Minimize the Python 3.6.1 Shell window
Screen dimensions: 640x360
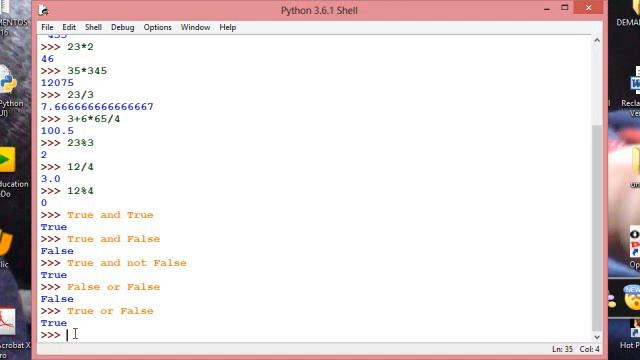pos(547,9)
